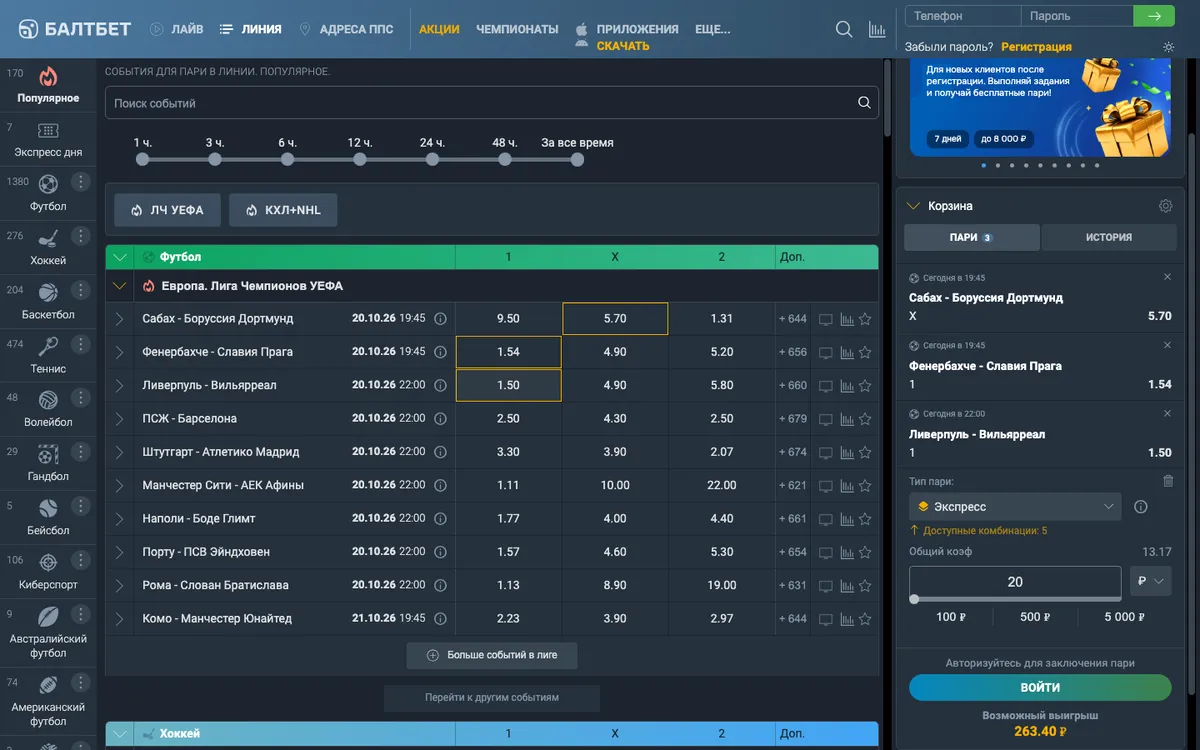Open the statistics bar-chart icon in the header
The image size is (1200, 750).
(x=877, y=29)
